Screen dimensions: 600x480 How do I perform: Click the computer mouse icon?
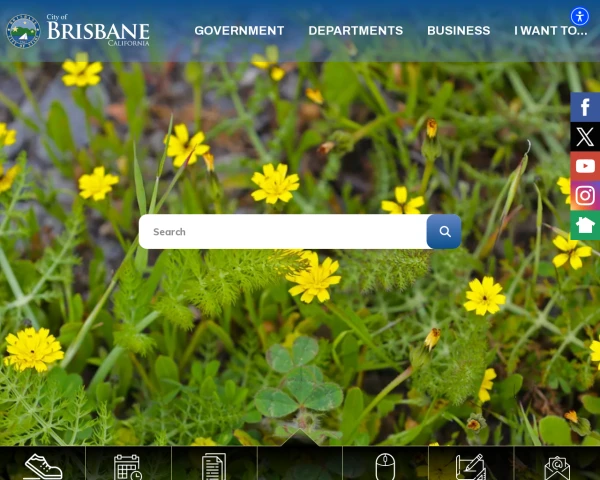pyautogui.click(x=385, y=465)
